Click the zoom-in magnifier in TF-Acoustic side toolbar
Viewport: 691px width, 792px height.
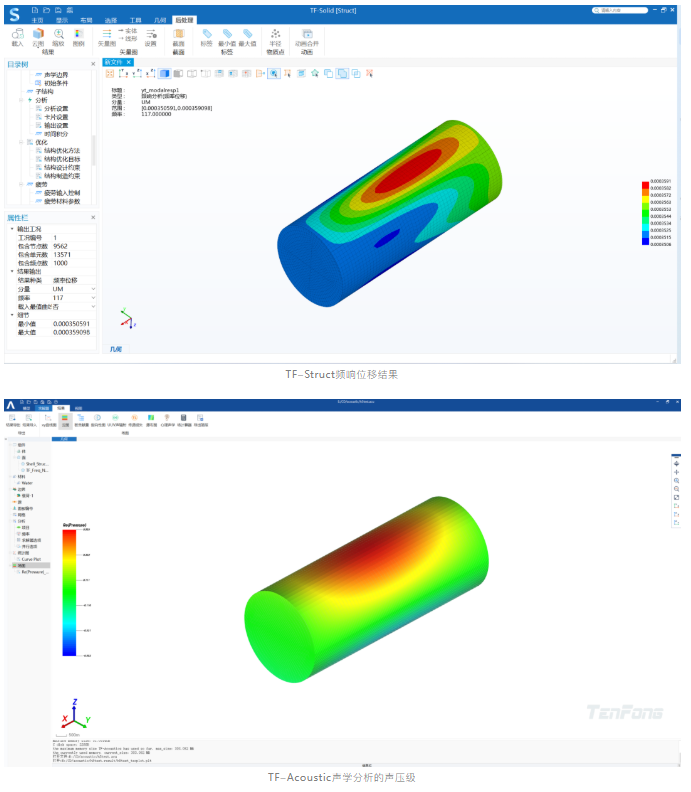(x=677, y=481)
